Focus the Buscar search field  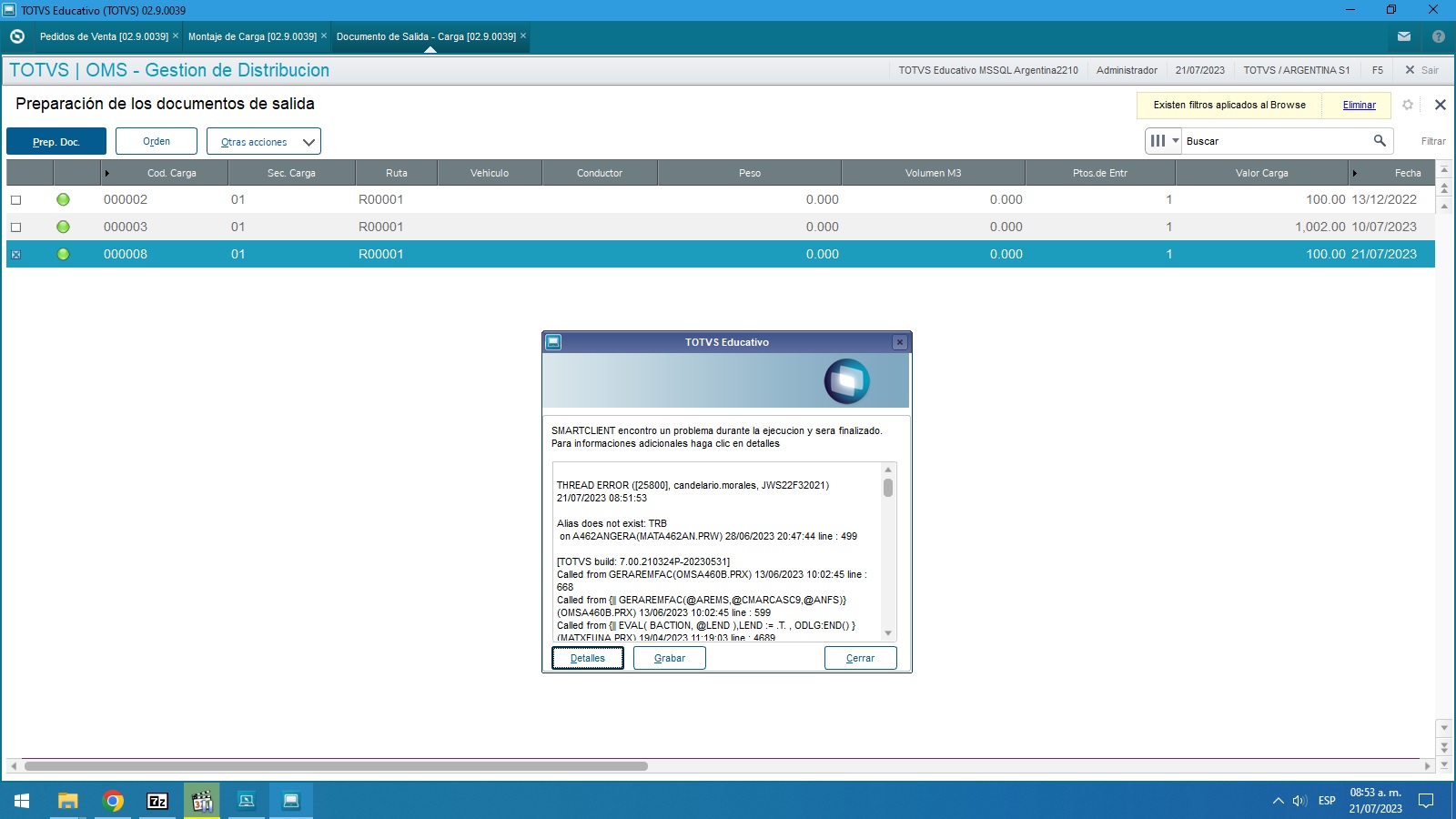pyautogui.click(x=1274, y=141)
